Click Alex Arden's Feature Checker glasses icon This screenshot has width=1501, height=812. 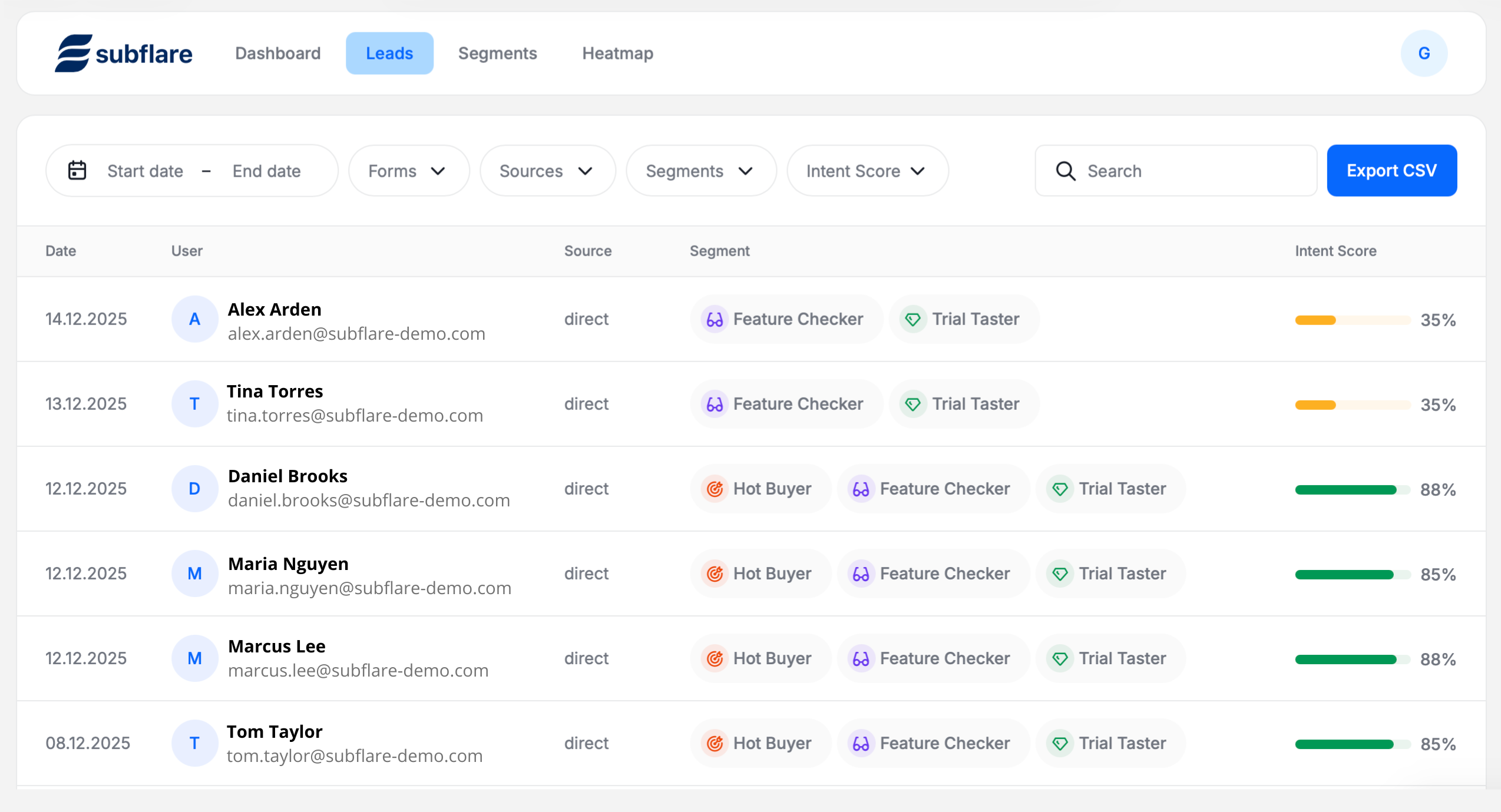[x=715, y=320]
